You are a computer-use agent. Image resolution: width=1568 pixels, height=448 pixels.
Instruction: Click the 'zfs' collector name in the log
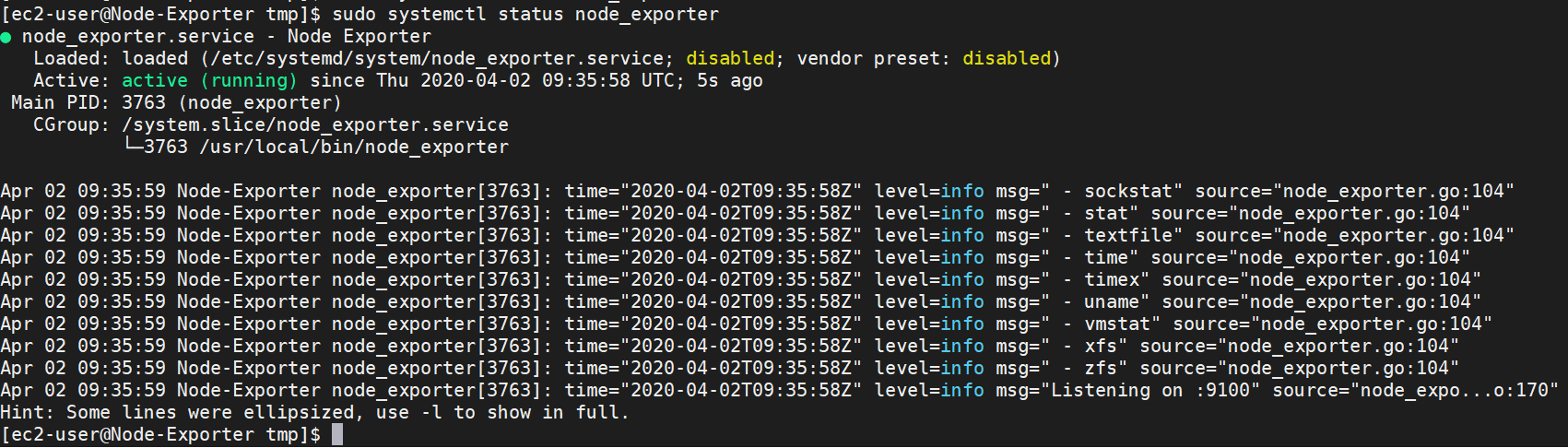(1101, 369)
